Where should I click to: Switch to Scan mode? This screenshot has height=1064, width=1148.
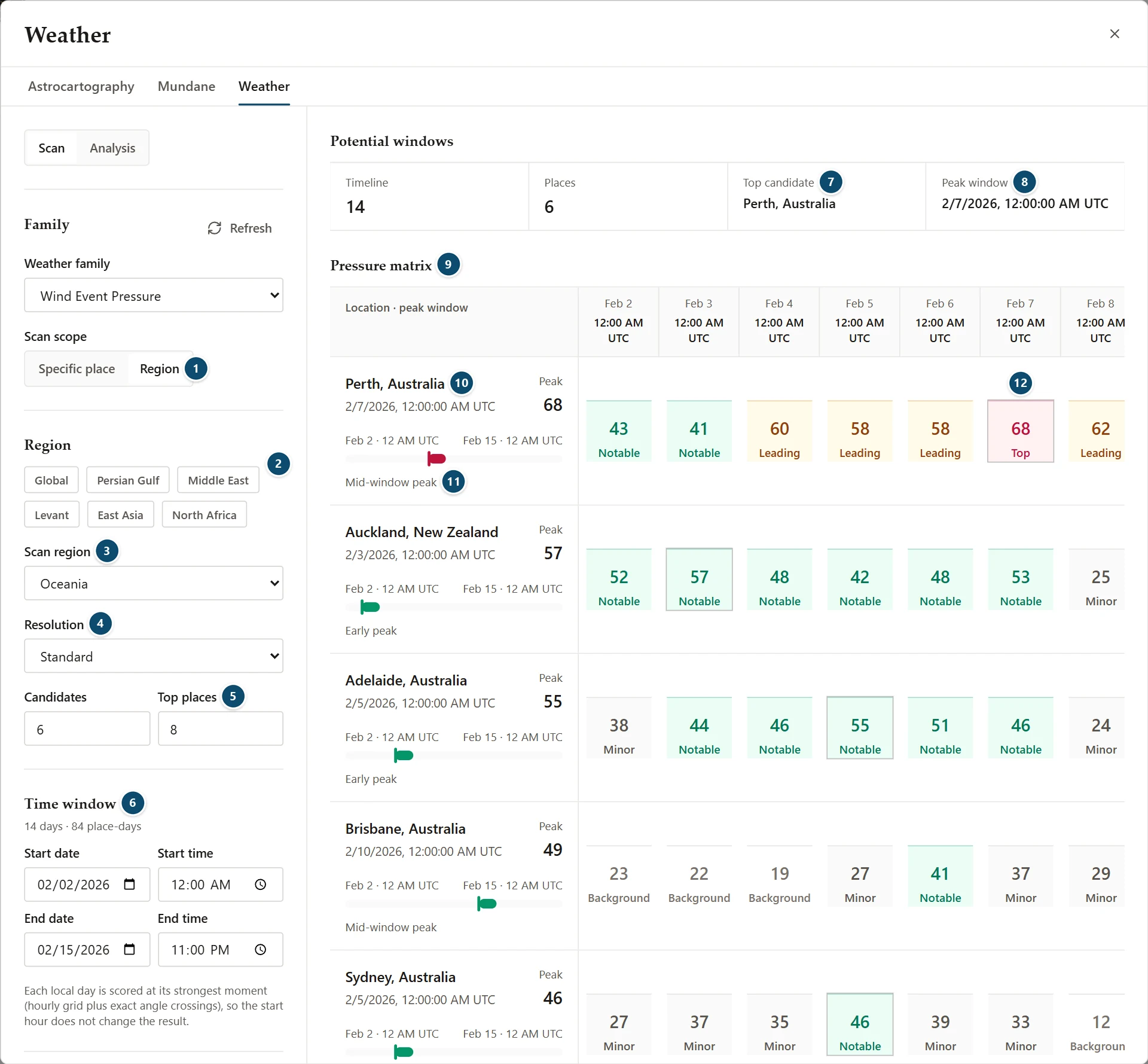51,148
